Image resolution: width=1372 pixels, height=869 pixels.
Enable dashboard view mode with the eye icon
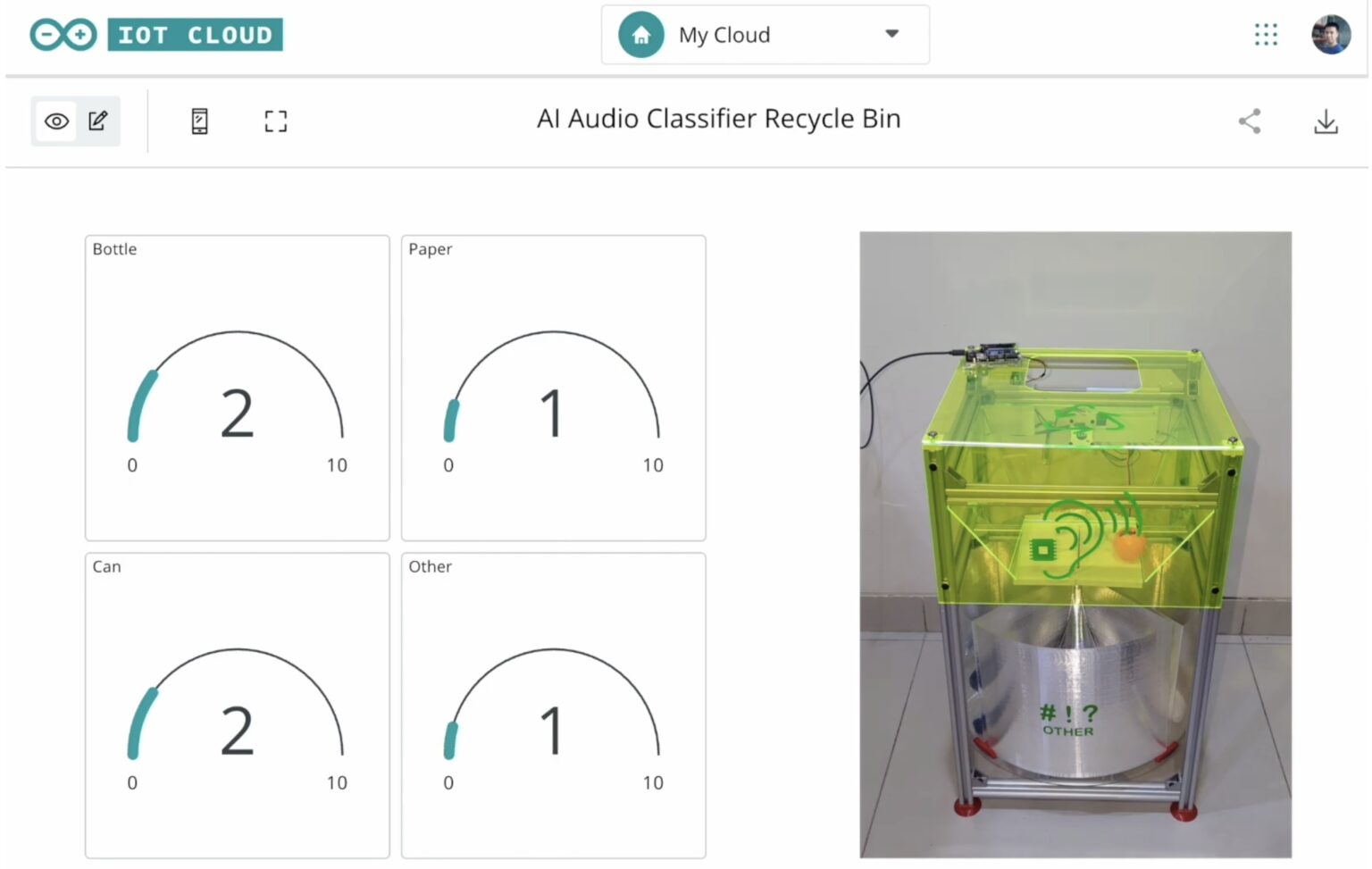[x=55, y=121]
